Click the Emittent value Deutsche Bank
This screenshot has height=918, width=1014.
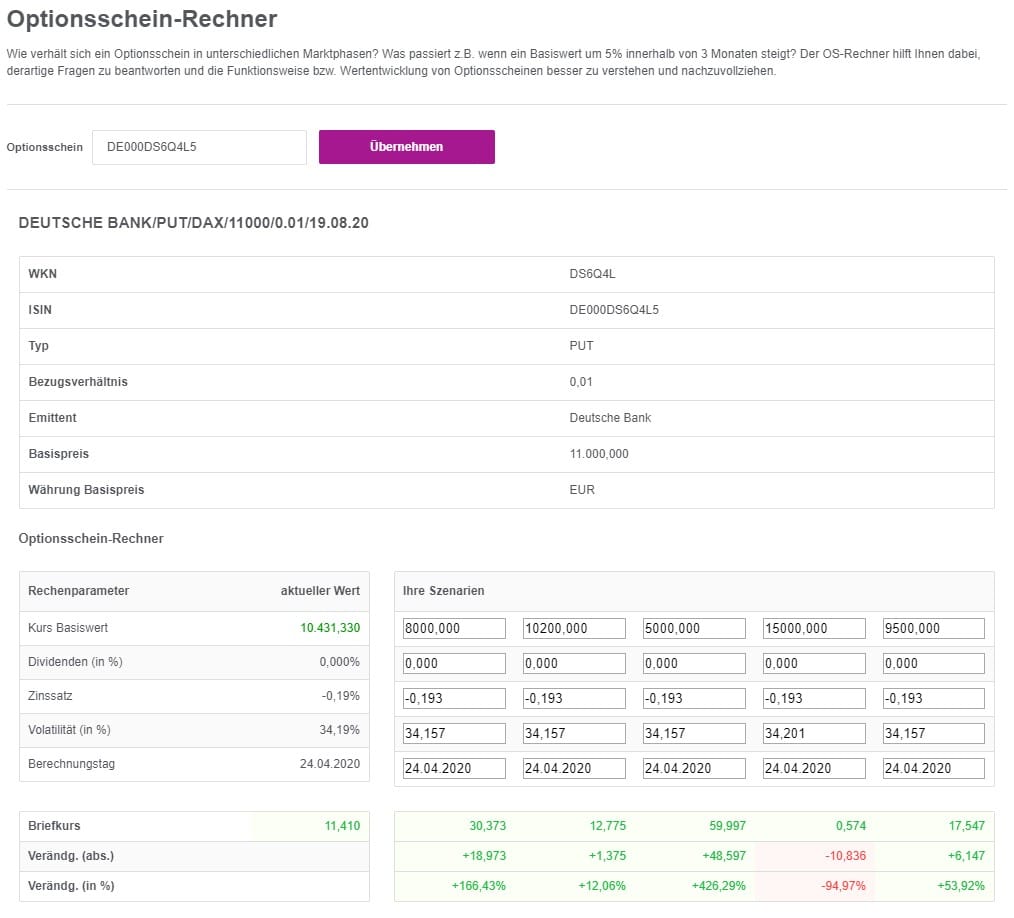(x=609, y=418)
